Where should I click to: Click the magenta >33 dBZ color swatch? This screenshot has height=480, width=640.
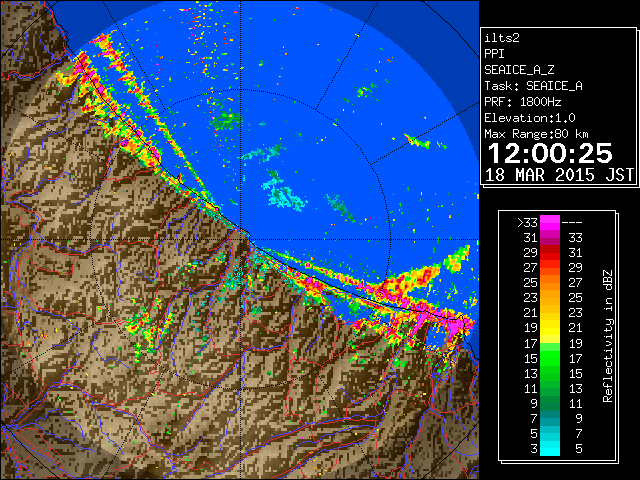click(x=550, y=223)
